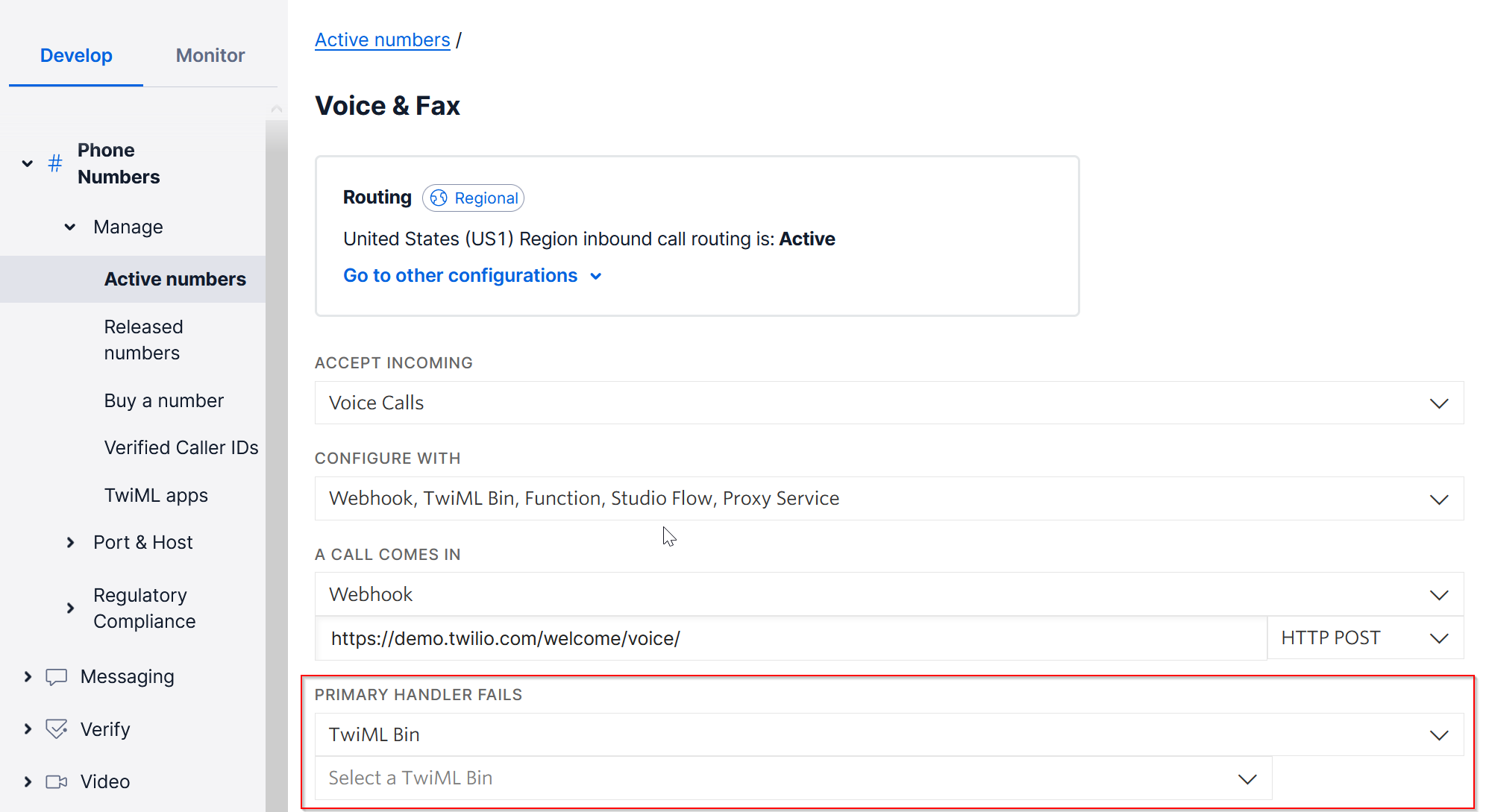Expand Go to other configurations link
The width and height of the screenshot is (1486, 812).
pos(471,276)
